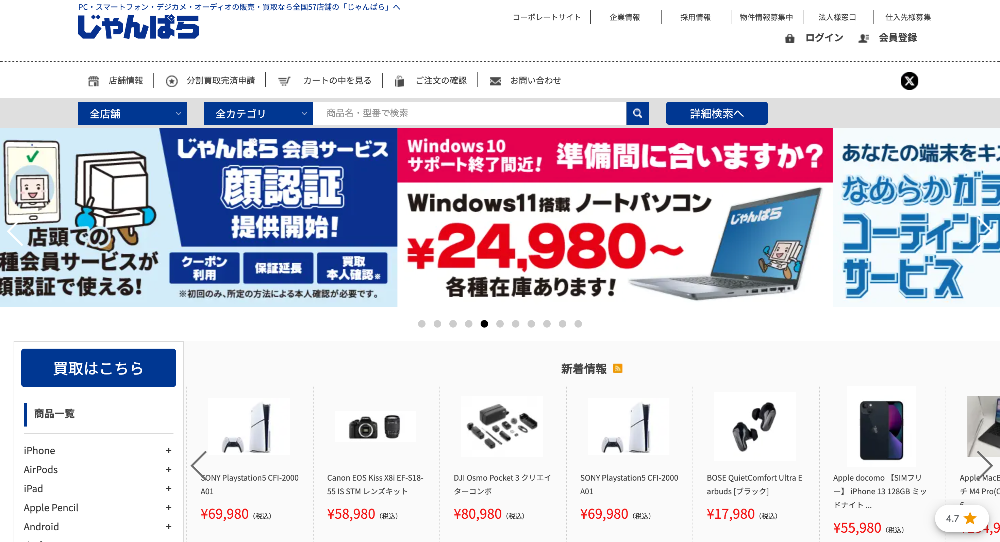Click the store icon for 店舗情報
Screen dimensions: 1000x542
tap(94, 81)
